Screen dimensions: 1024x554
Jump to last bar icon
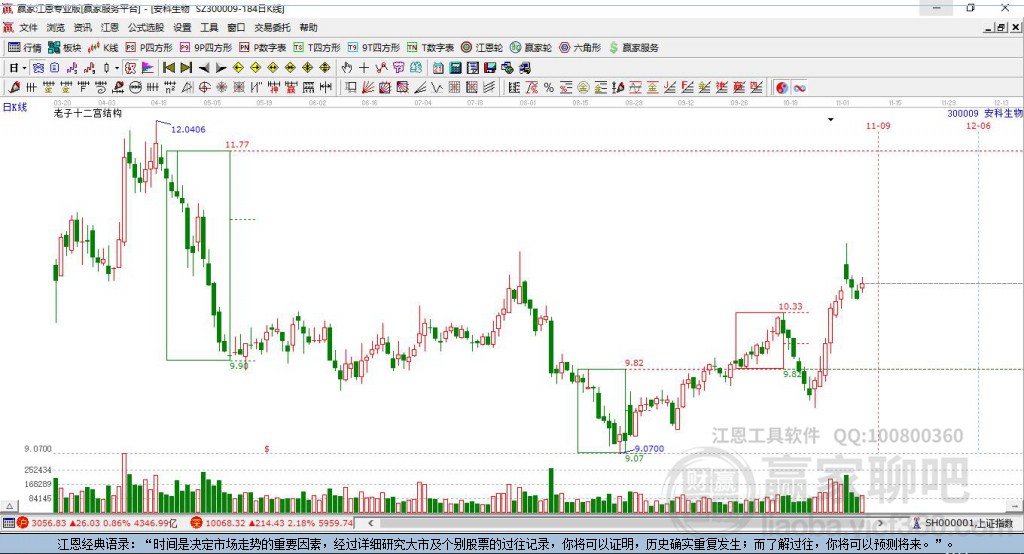point(186,68)
